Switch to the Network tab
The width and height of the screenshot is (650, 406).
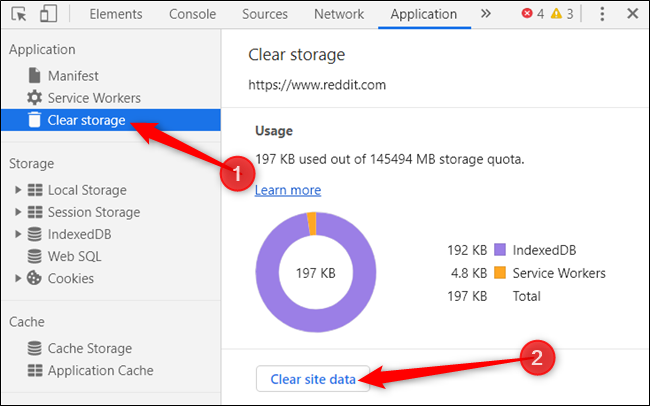click(x=339, y=14)
